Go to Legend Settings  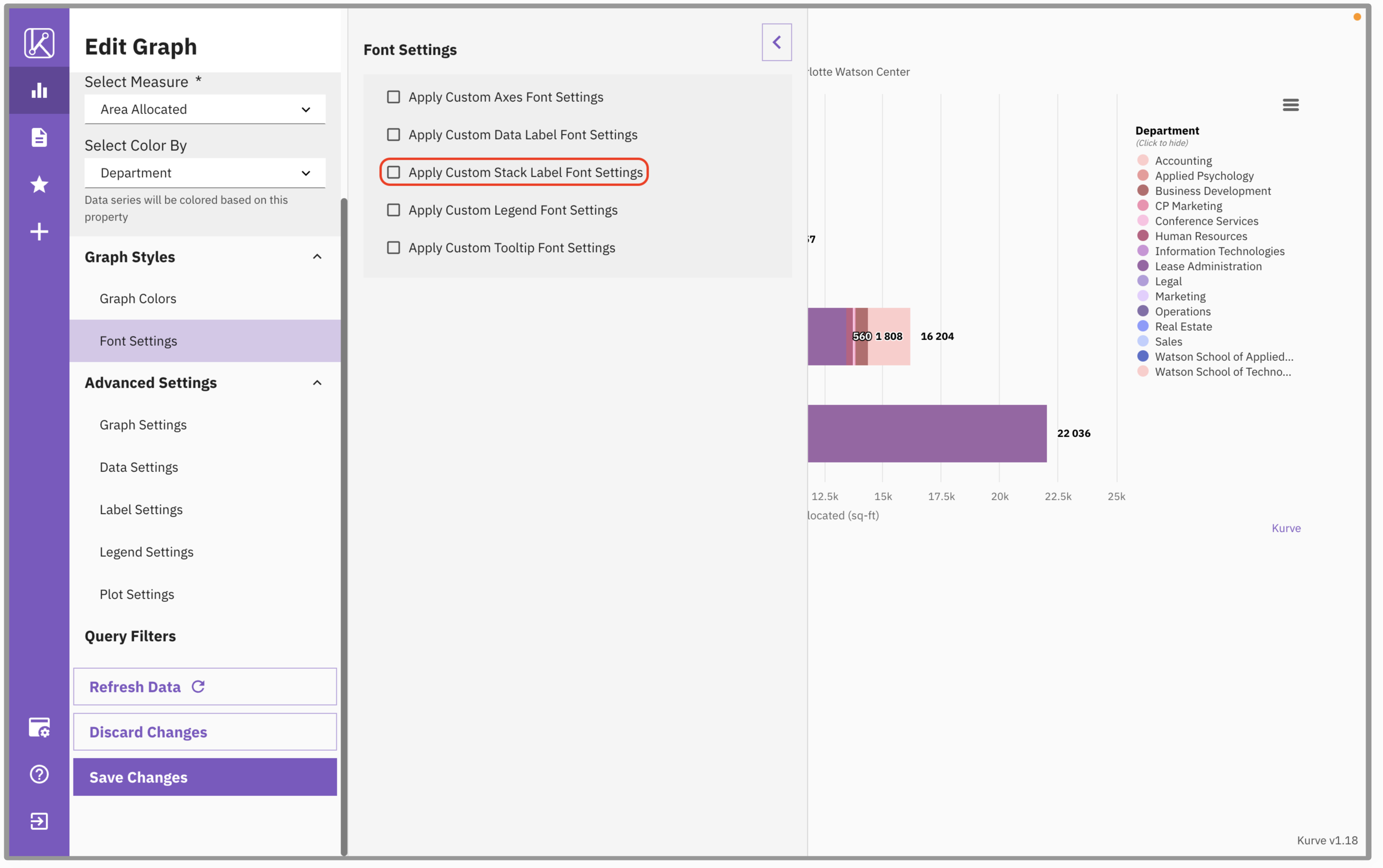[146, 552]
